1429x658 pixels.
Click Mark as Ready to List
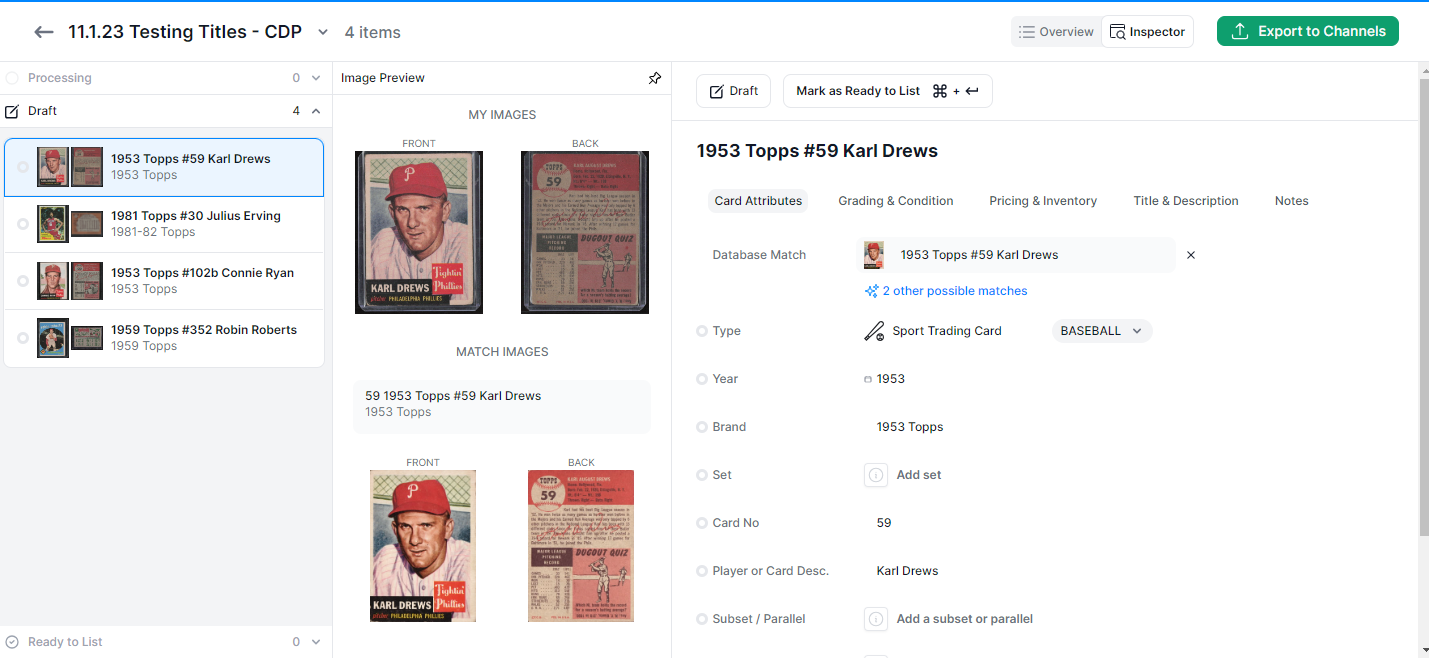(x=888, y=91)
